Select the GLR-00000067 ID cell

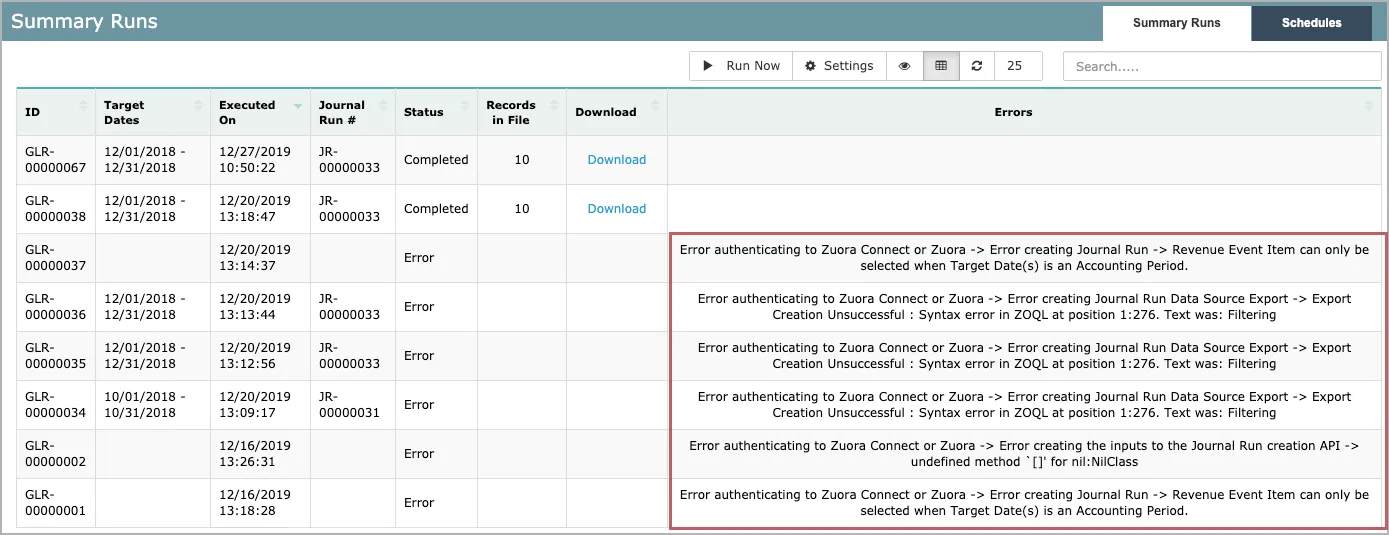[x=56, y=160]
